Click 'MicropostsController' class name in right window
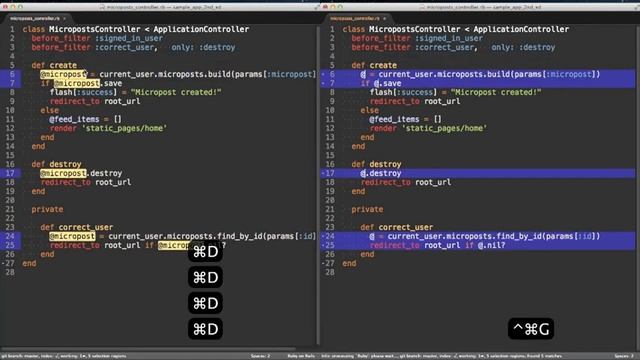640x360 pixels. point(415,29)
